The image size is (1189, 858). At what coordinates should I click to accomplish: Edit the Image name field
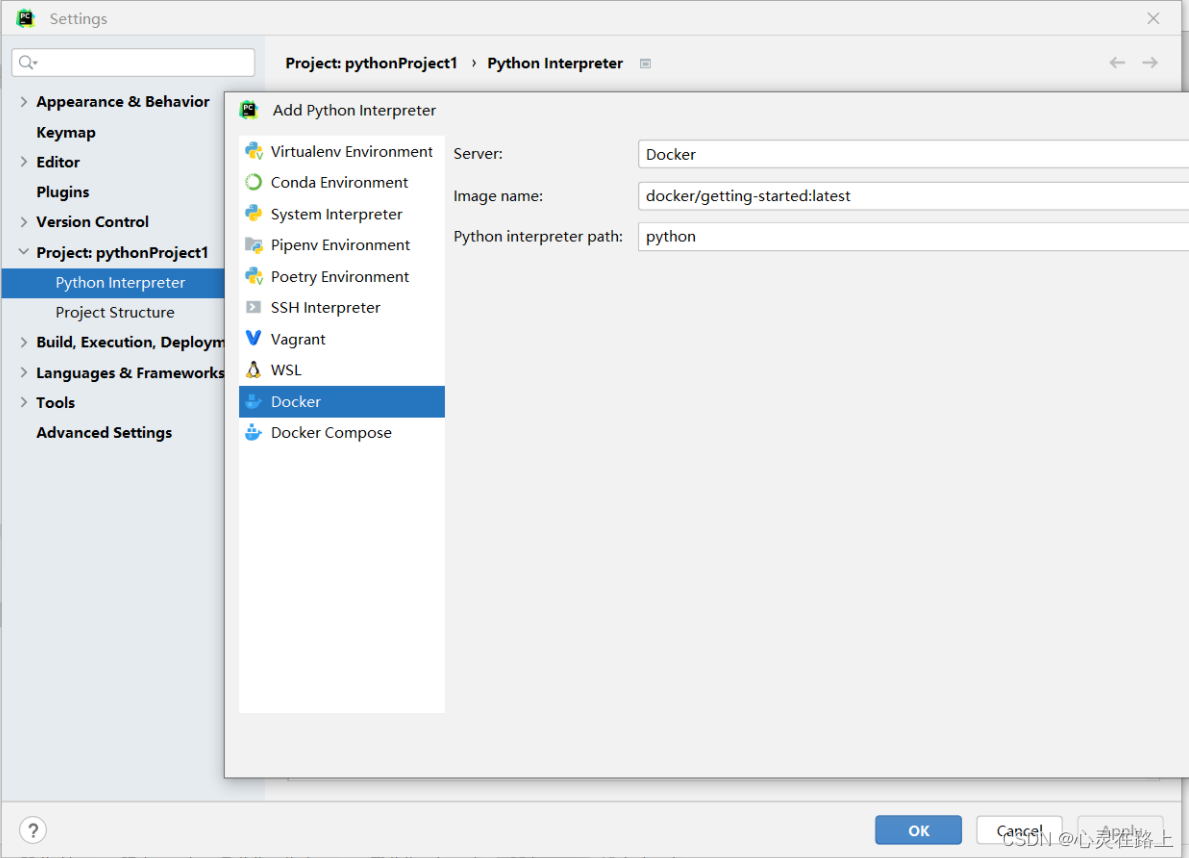(913, 196)
